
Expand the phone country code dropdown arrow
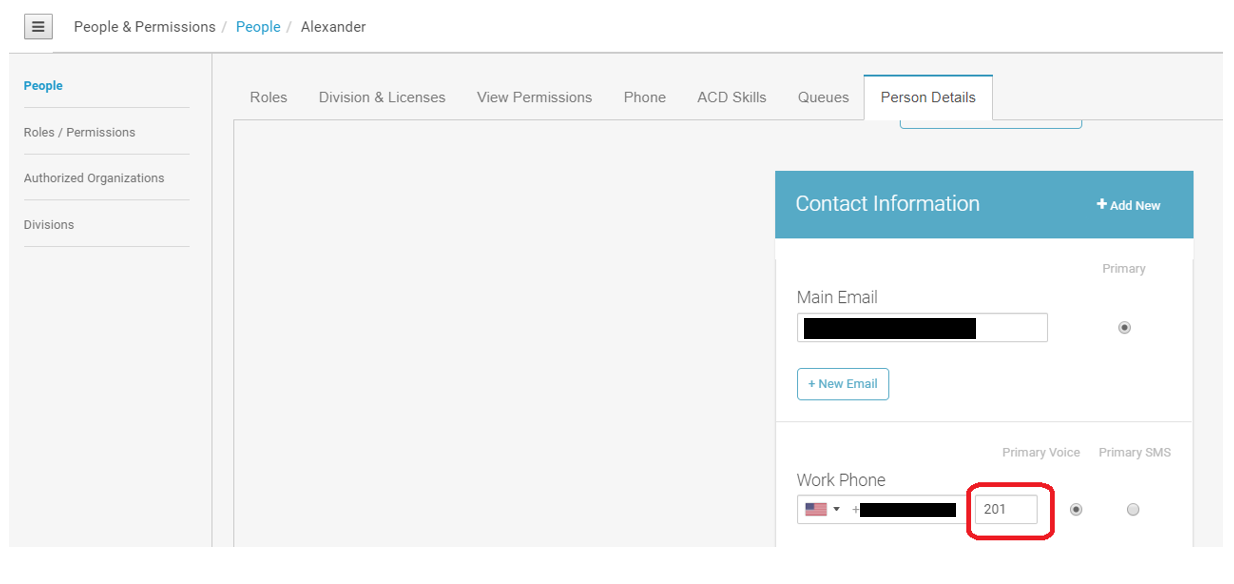(x=837, y=509)
